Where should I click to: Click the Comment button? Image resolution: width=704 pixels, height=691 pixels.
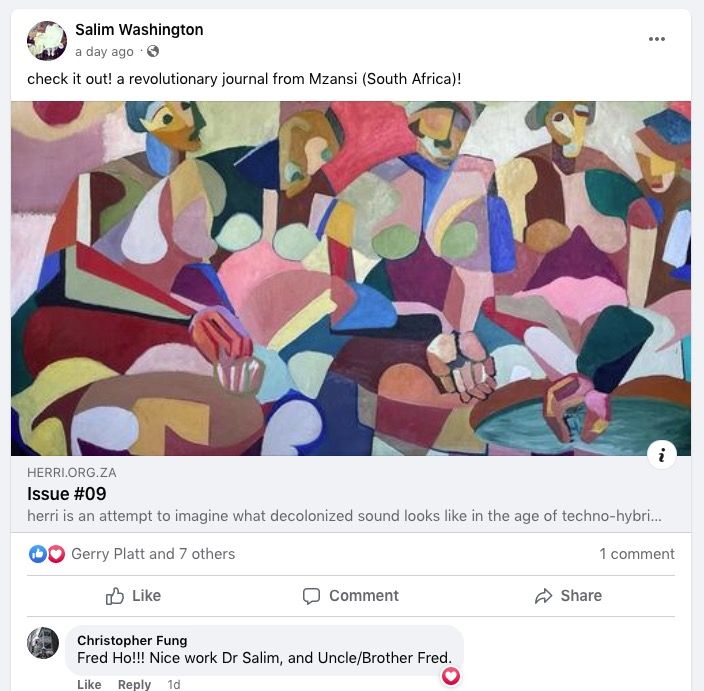click(x=350, y=596)
